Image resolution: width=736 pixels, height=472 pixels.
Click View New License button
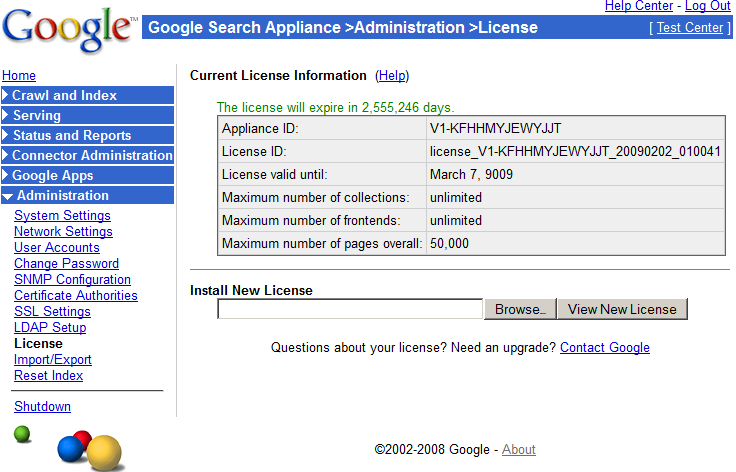point(622,309)
